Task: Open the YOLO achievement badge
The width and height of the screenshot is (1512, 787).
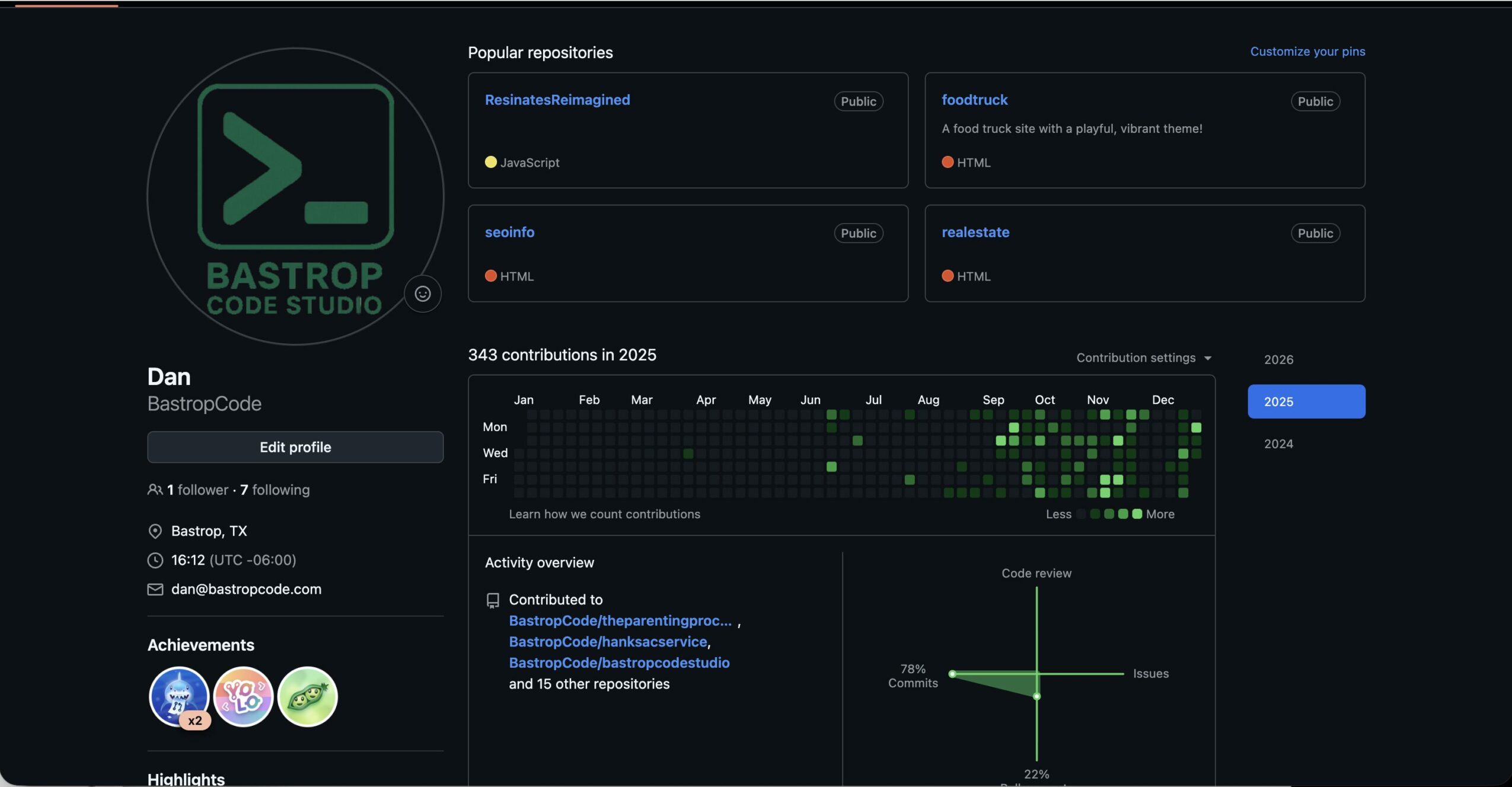Action: [243, 696]
